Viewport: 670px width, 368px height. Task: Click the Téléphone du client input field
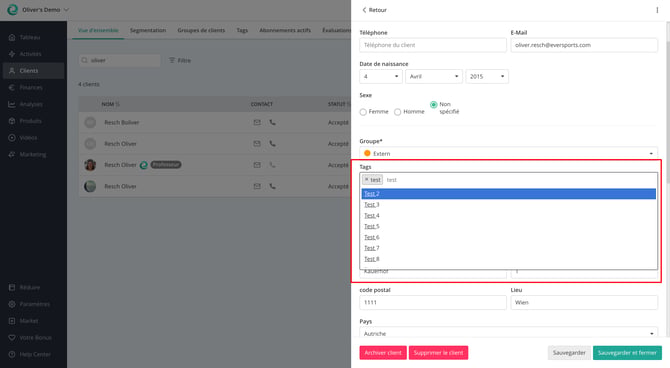pos(433,45)
